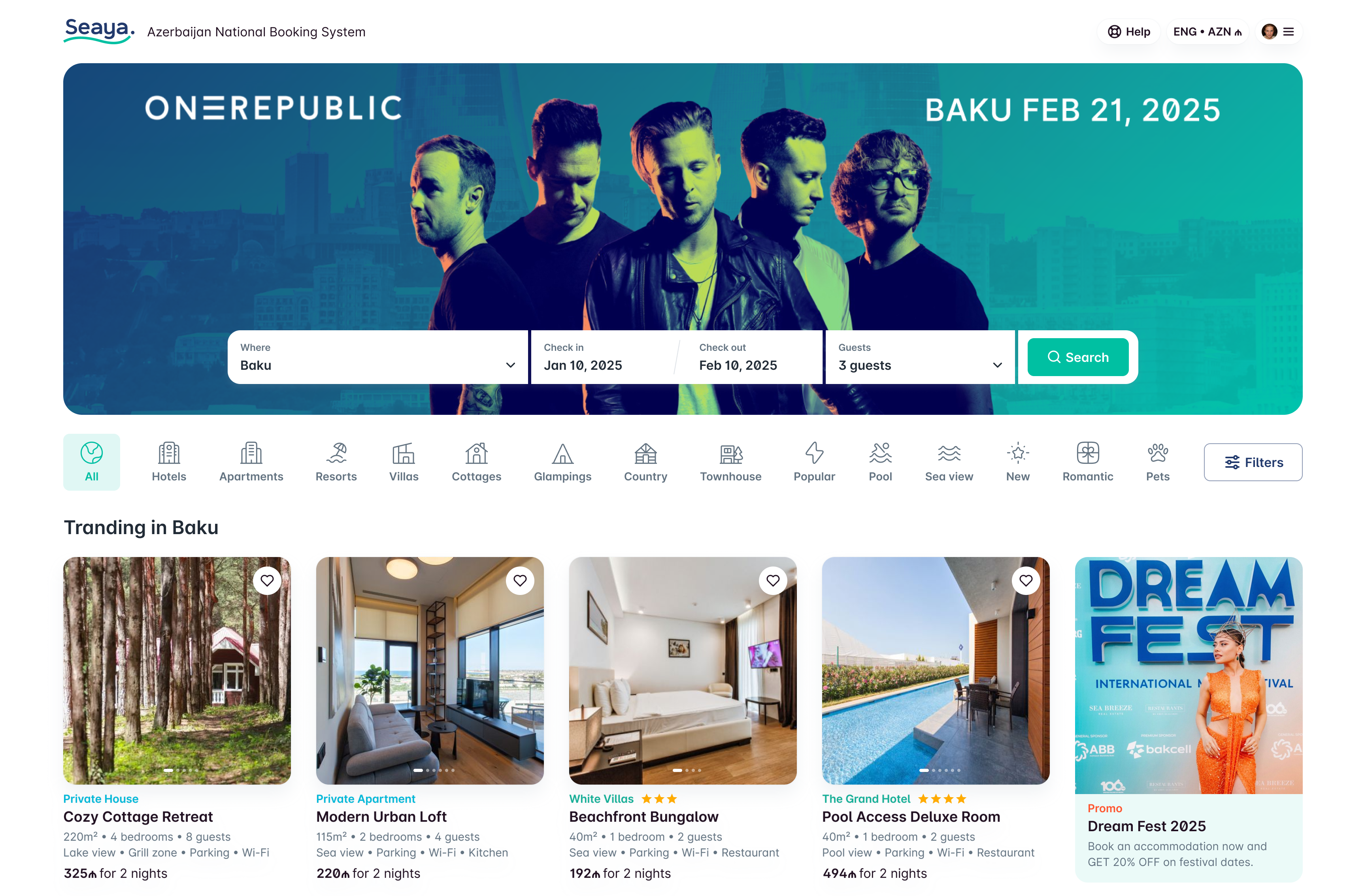Open the Guests count dropdown
This screenshot has height=896, width=1366.
920,357
